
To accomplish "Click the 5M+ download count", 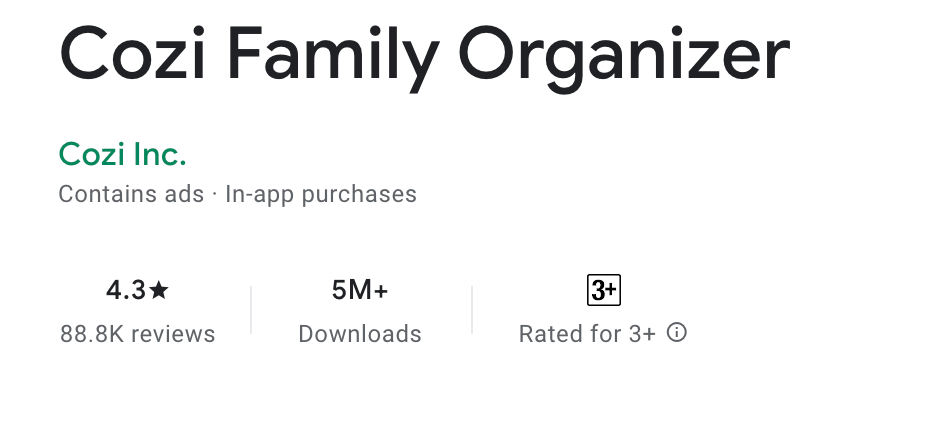I will (x=360, y=291).
